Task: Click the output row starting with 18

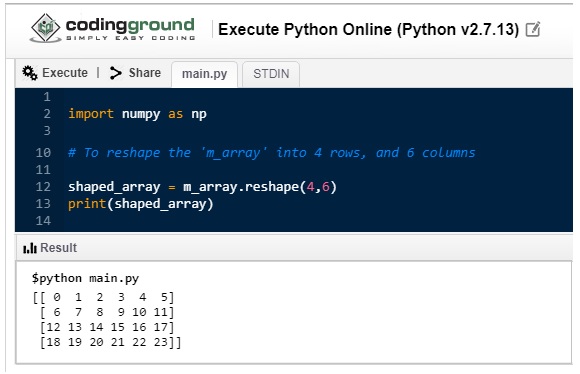Action: click(110, 342)
